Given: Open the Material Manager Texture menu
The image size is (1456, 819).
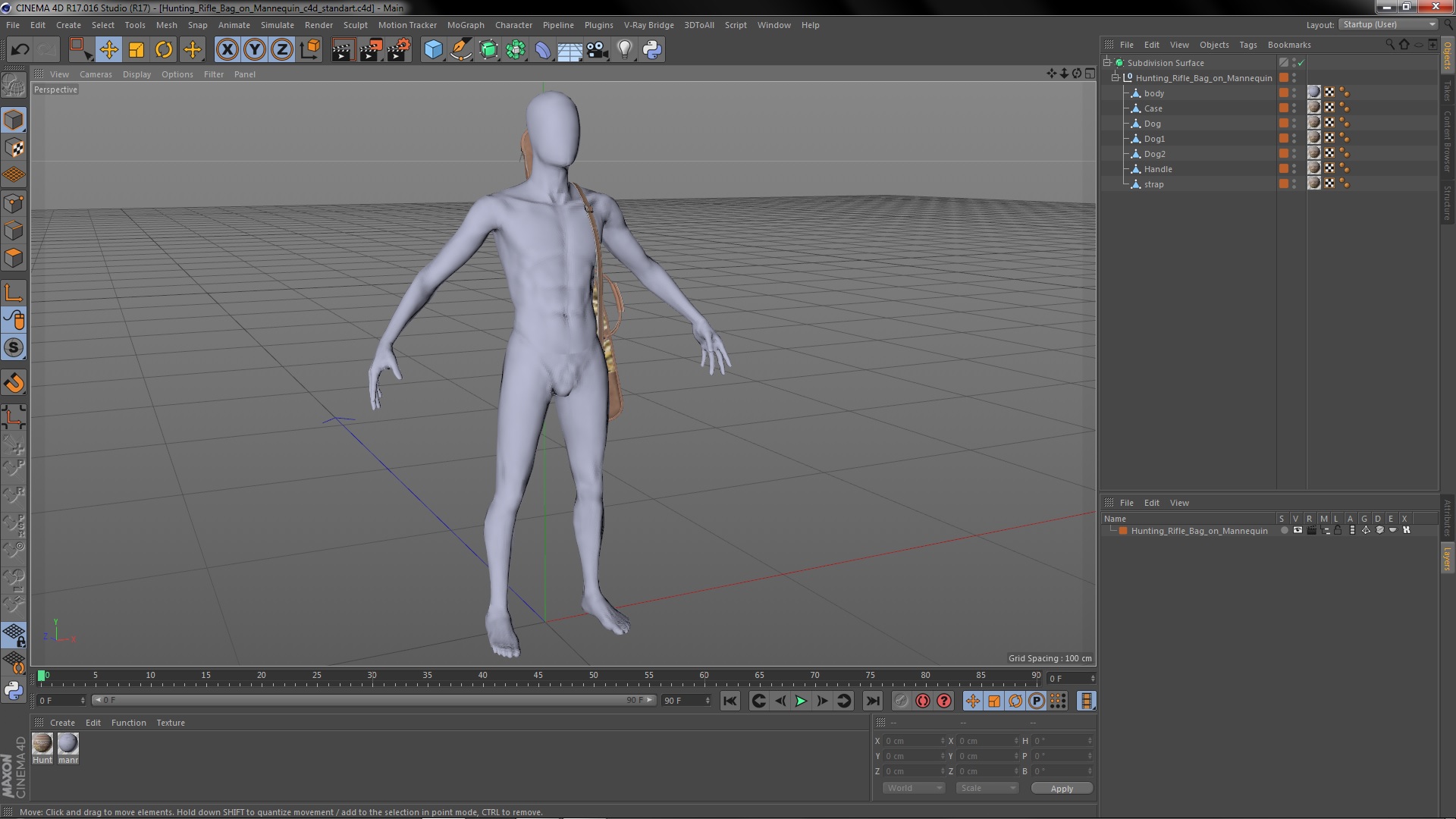Looking at the screenshot, I should pyautogui.click(x=171, y=723).
